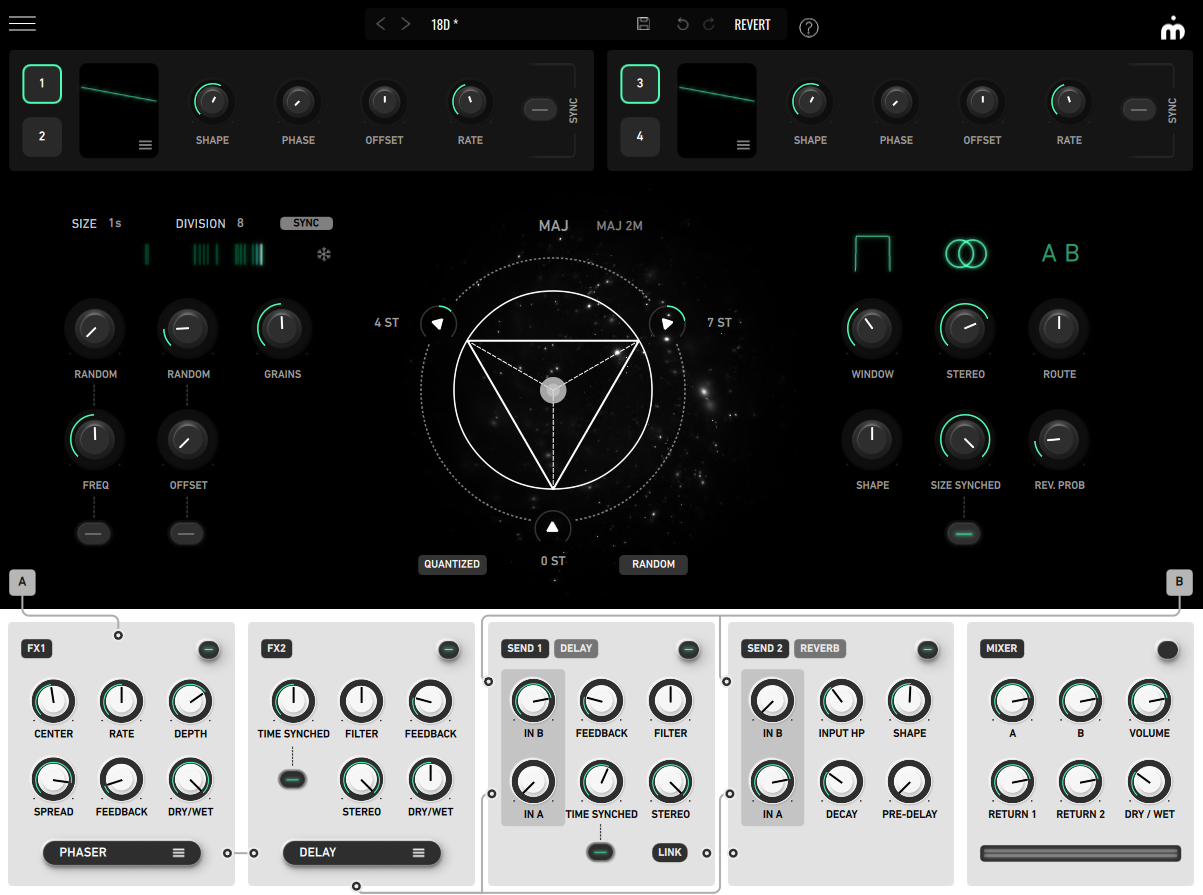Go to the next preset arrow
Image resolution: width=1203 pixels, height=895 pixels.
406,24
